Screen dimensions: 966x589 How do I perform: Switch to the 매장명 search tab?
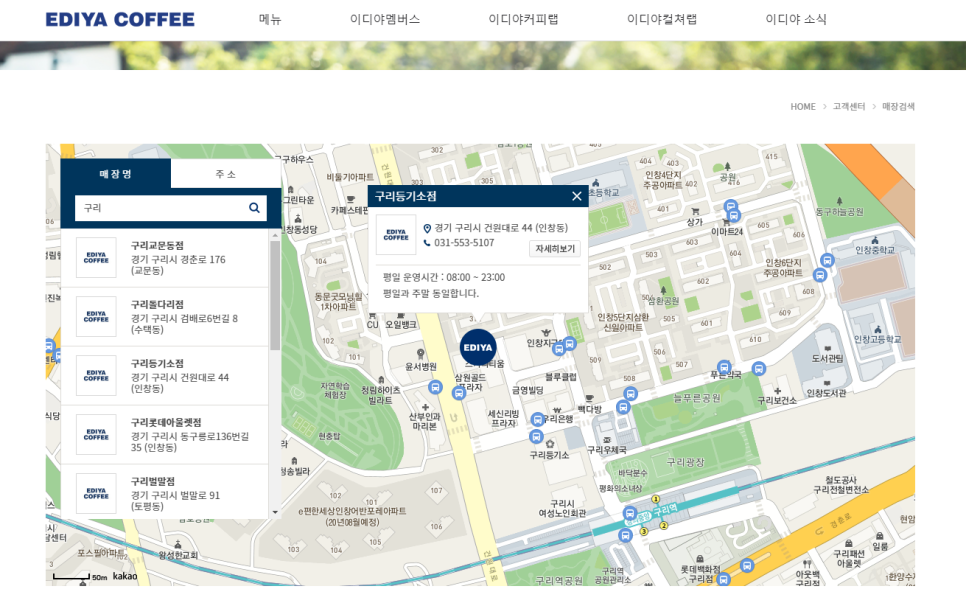116,174
